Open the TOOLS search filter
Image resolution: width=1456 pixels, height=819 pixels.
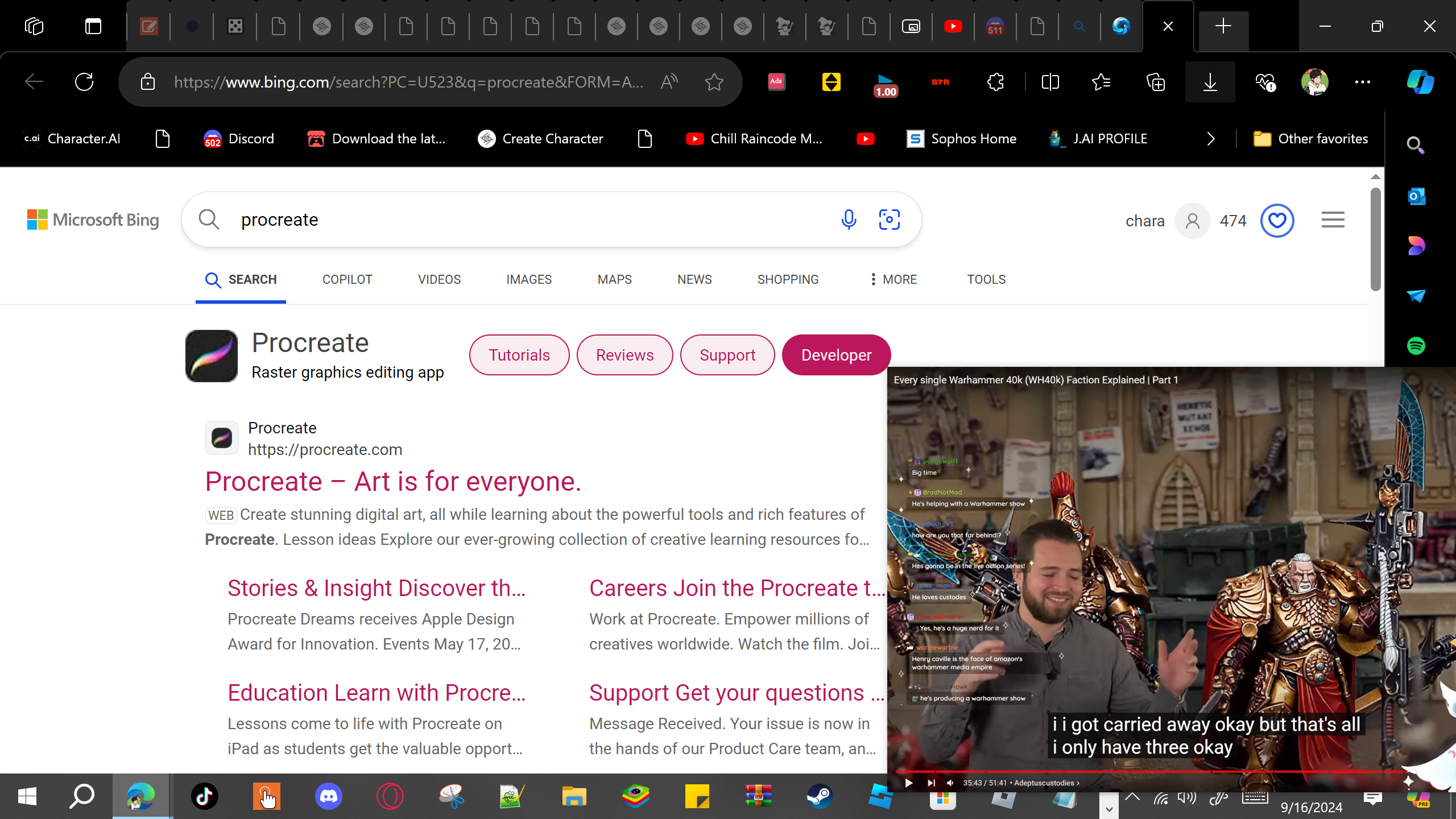986,280
